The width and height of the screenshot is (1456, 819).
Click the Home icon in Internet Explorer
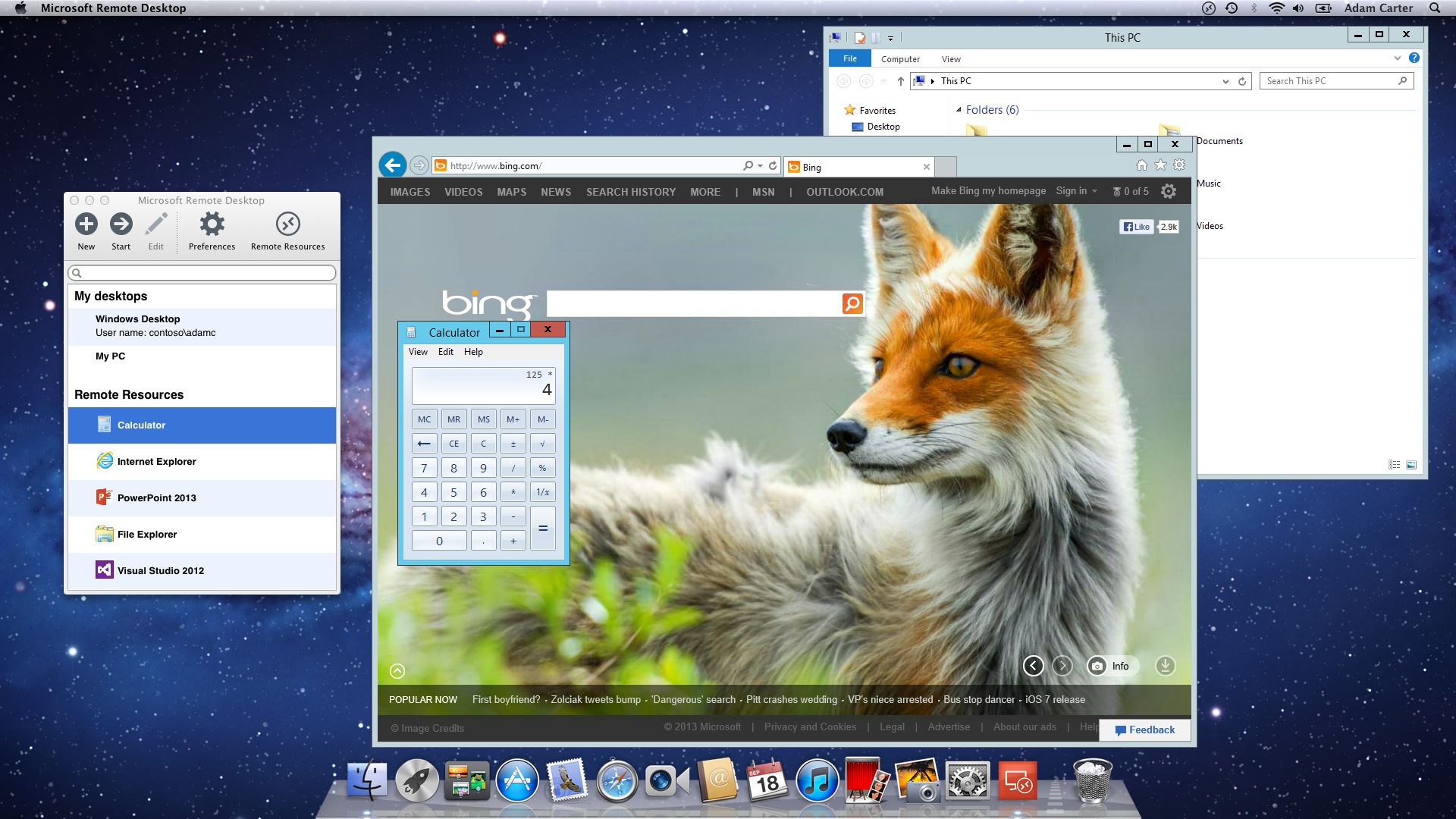[1141, 165]
